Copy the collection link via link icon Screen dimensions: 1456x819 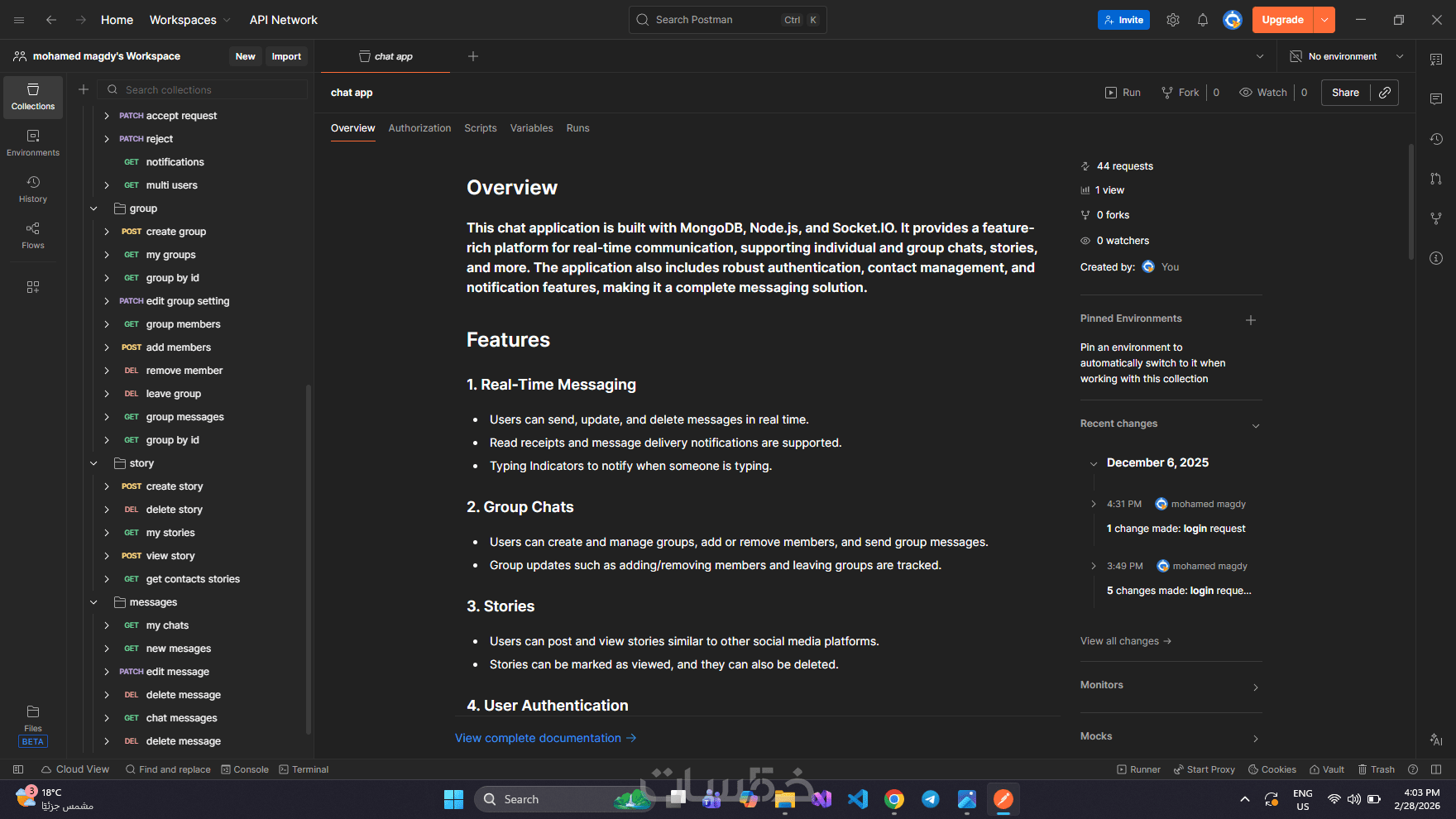(1385, 93)
